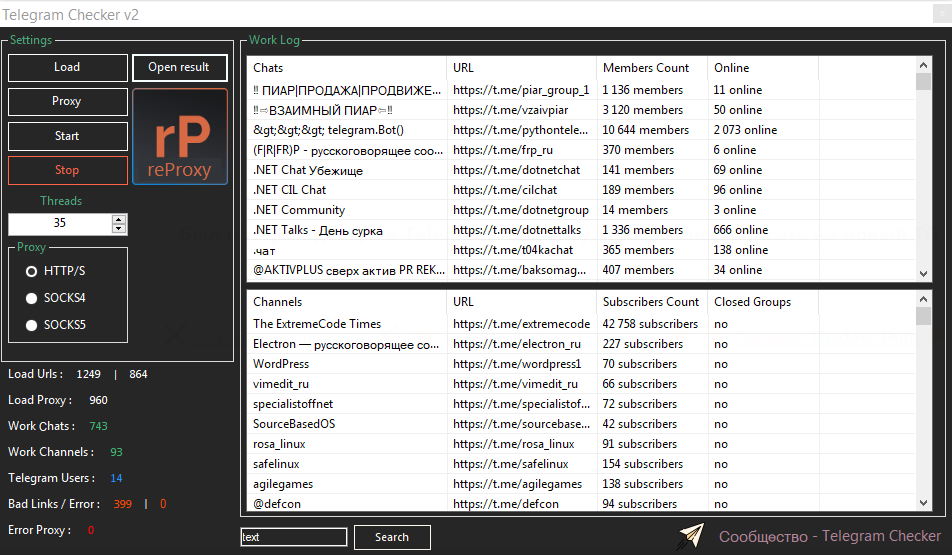This screenshot has width=952, height=555.
Task: Select the rosa_linux channel row
Action: [581, 444]
